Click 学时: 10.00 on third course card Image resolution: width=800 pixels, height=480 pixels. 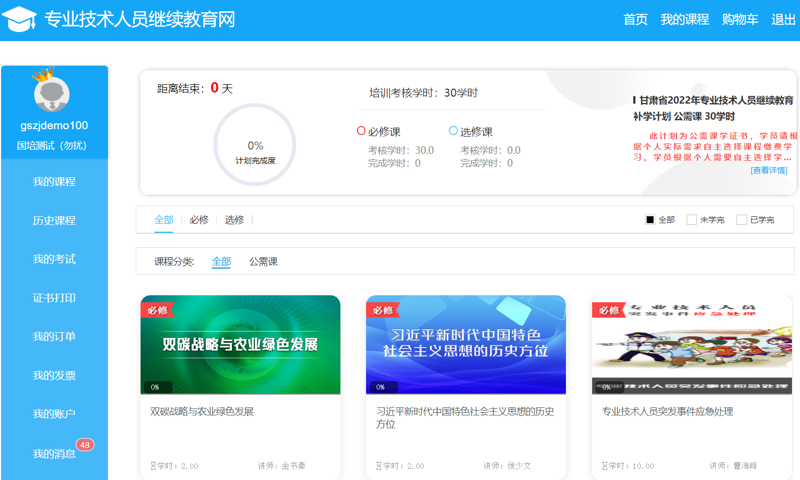628,466
